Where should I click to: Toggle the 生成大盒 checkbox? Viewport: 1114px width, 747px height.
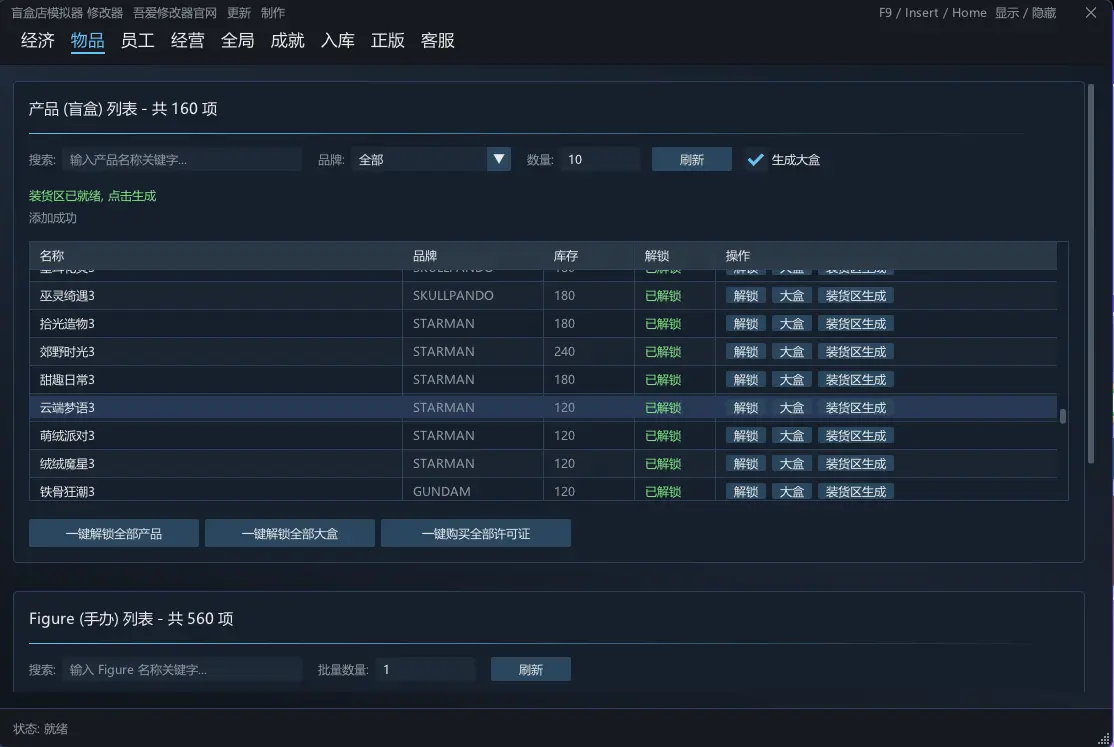tap(755, 159)
